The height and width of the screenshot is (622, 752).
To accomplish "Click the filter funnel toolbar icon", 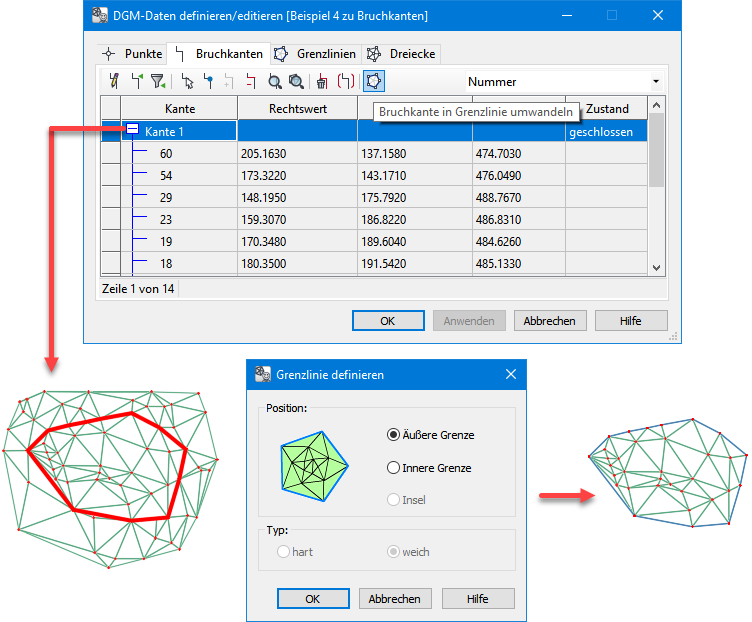I will 158,82.
